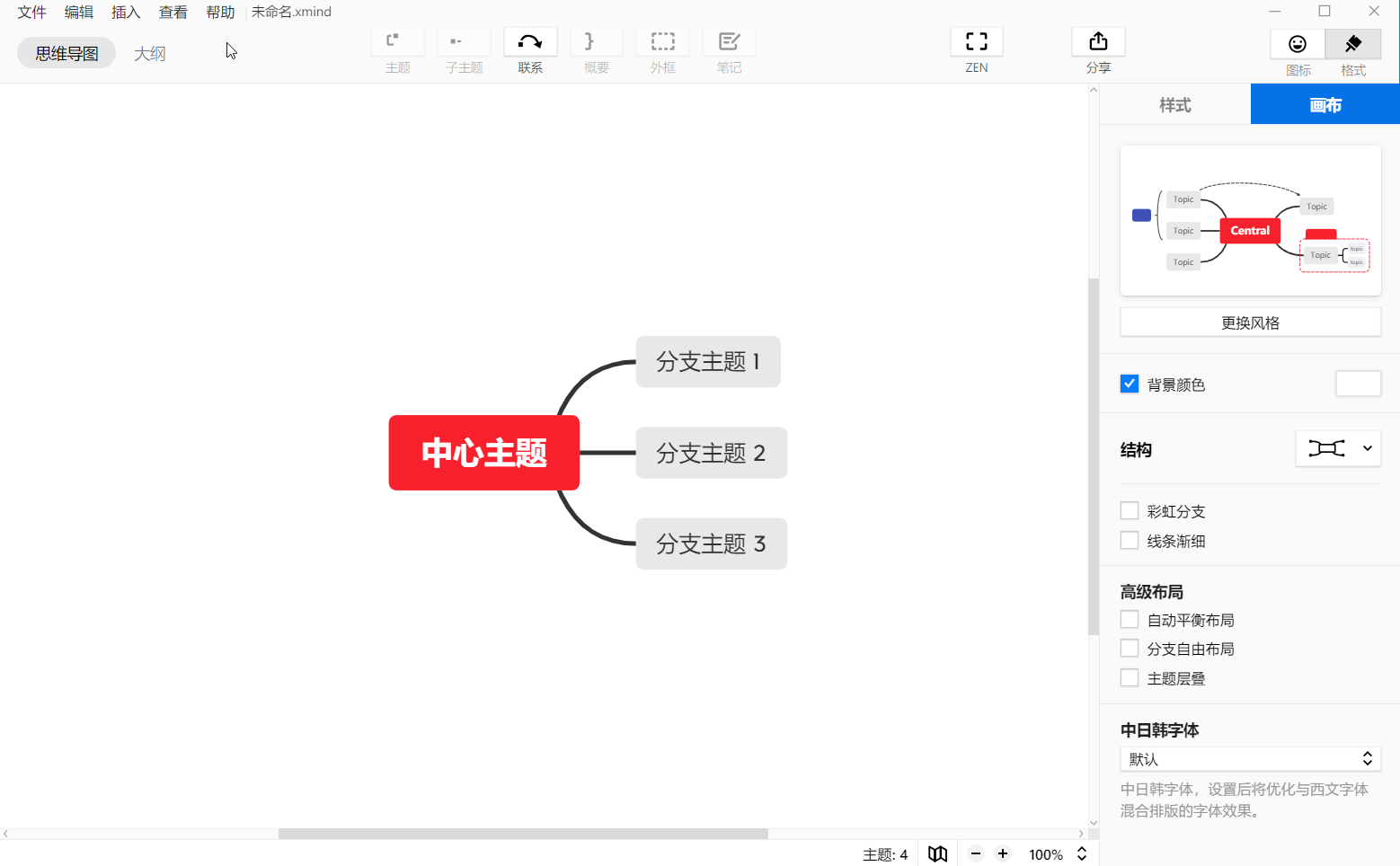
Task: Open the 中日韩字体 font dropdown
Action: point(1250,758)
